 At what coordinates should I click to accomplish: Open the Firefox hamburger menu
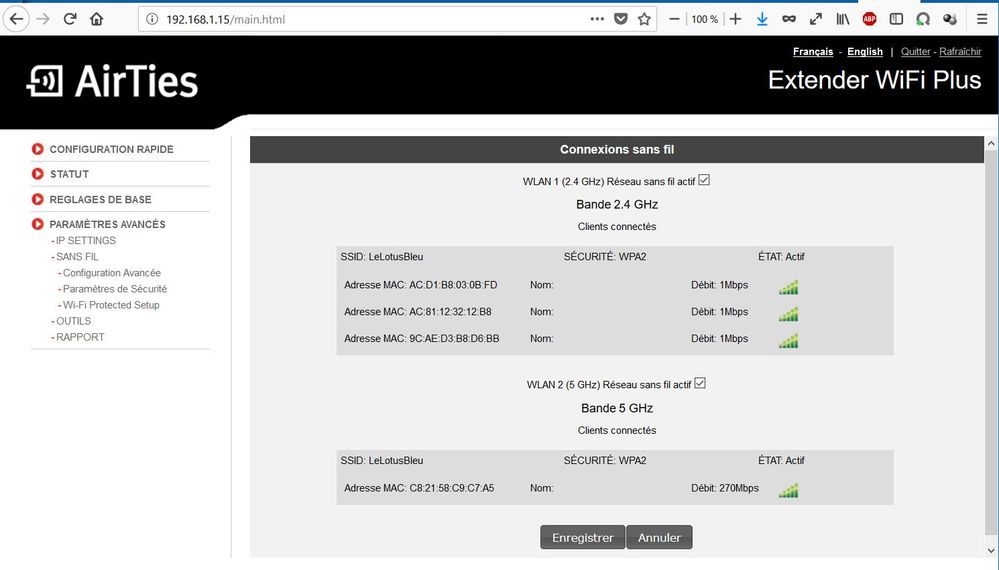point(982,19)
